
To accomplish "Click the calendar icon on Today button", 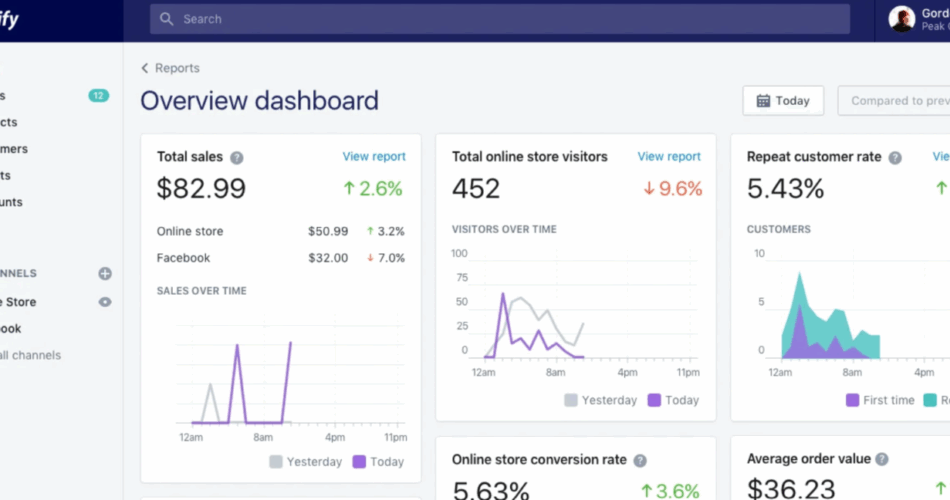I will pos(763,101).
